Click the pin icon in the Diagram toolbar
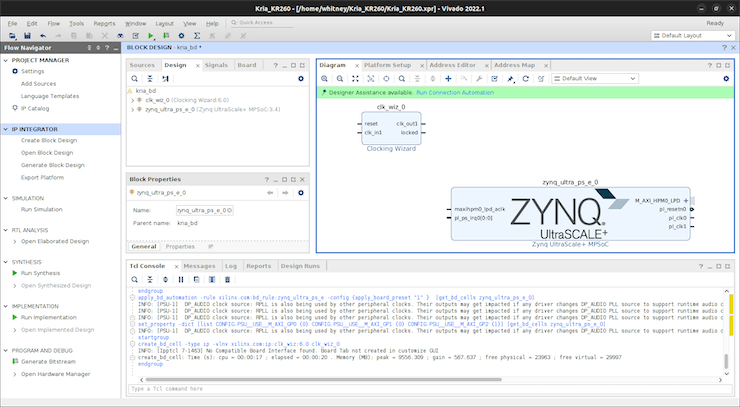The width and height of the screenshot is (740, 407). coord(510,79)
